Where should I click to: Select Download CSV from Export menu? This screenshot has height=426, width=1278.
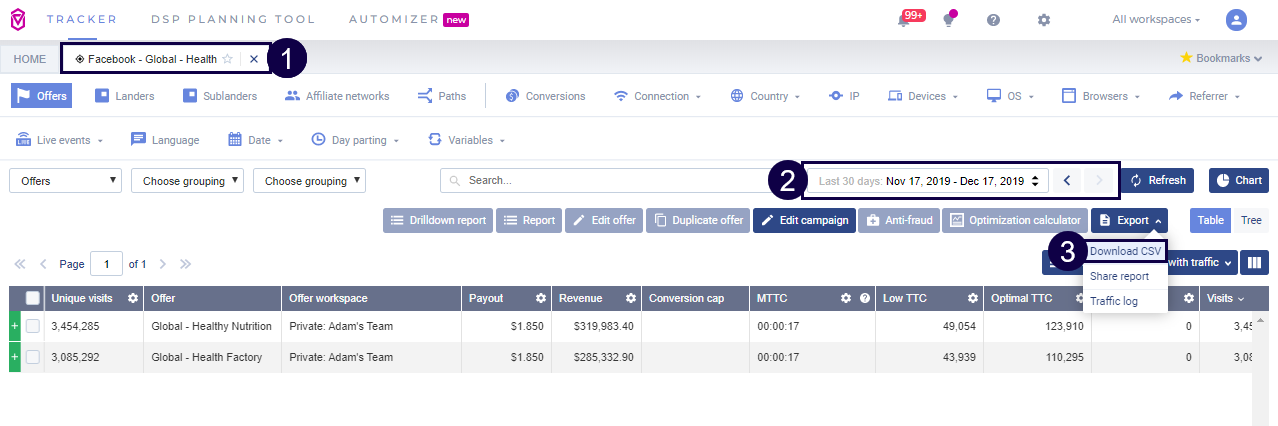[1125, 251]
